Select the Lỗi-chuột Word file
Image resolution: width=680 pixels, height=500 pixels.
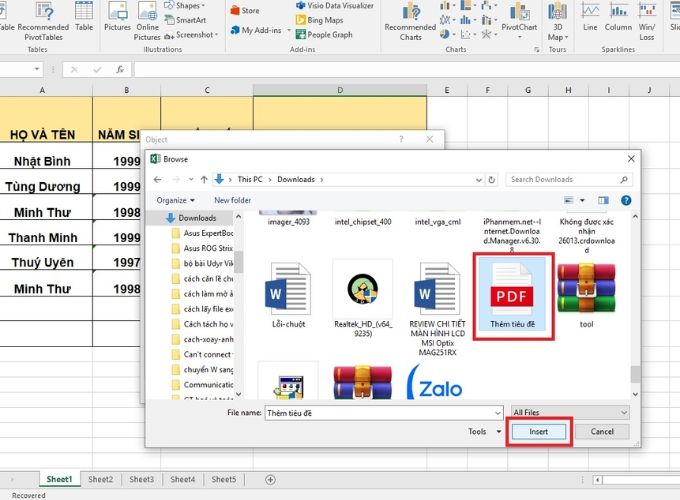pos(288,295)
